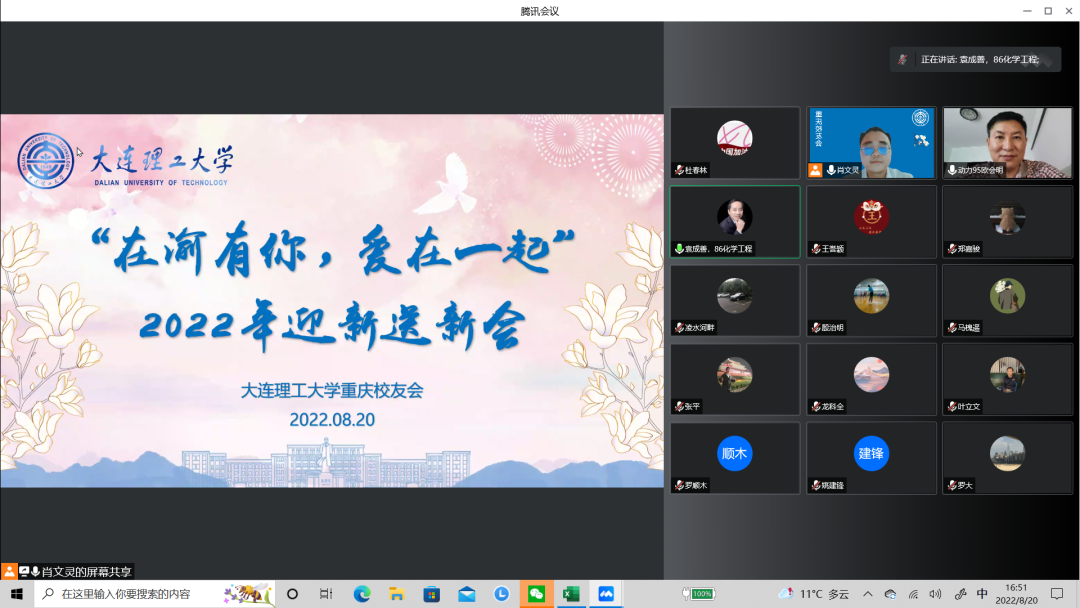Click the Cortana circle icon

(x=292, y=594)
